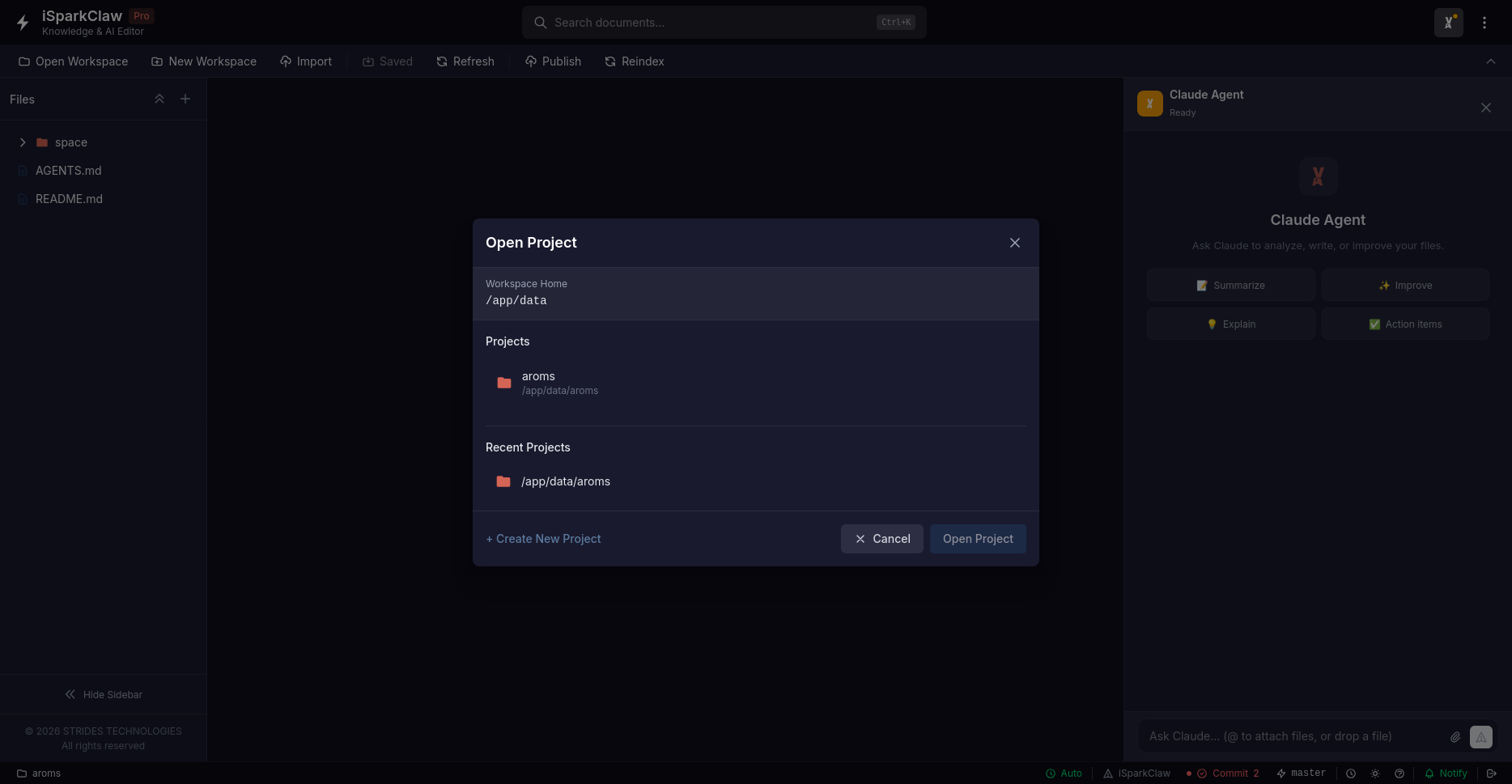Open help with the question mark icon
Image resolution: width=1512 pixels, height=784 pixels.
click(1399, 773)
